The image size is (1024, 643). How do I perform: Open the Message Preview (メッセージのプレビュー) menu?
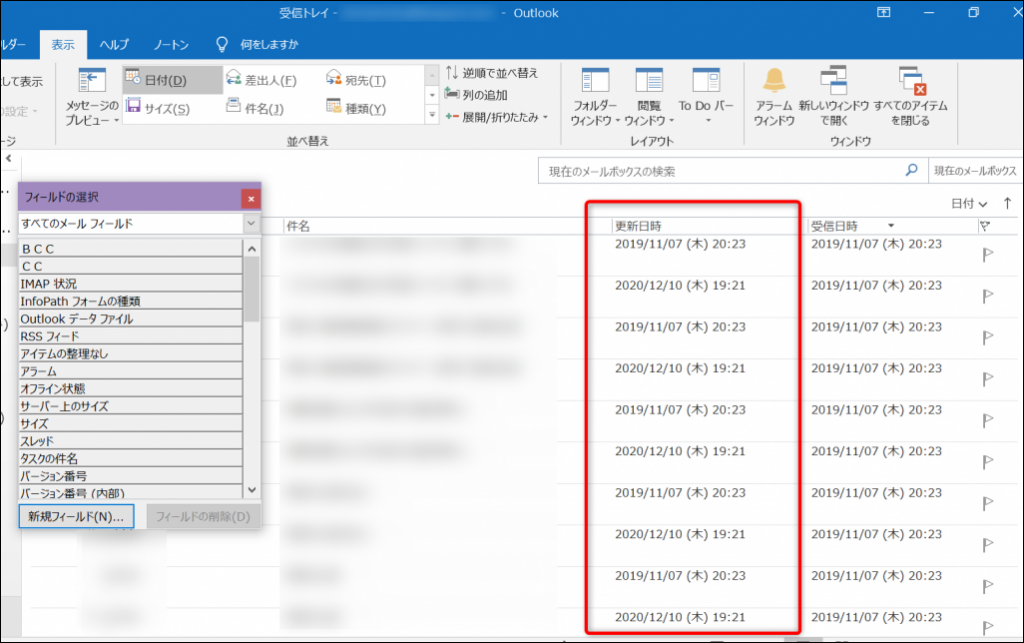(x=91, y=97)
